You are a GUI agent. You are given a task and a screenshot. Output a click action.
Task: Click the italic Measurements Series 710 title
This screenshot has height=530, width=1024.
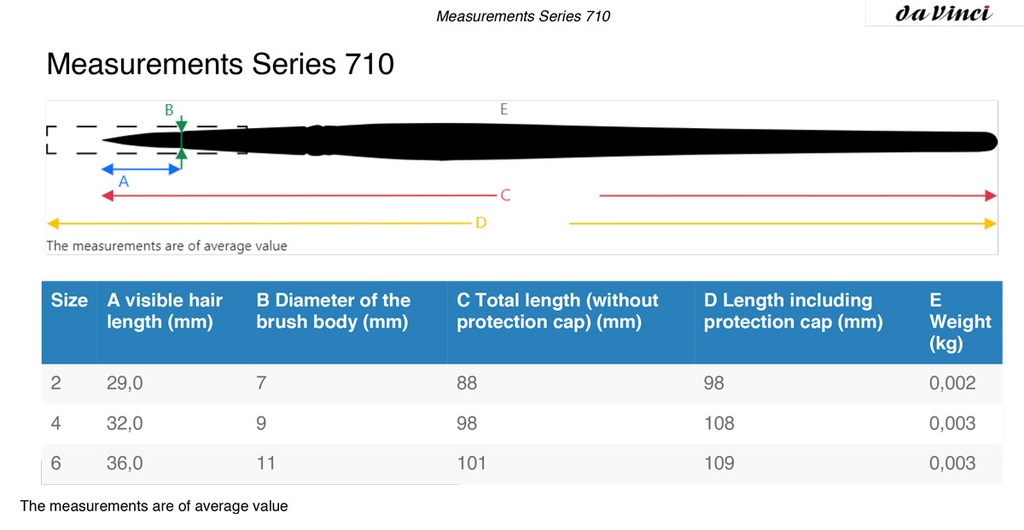pos(523,16)
